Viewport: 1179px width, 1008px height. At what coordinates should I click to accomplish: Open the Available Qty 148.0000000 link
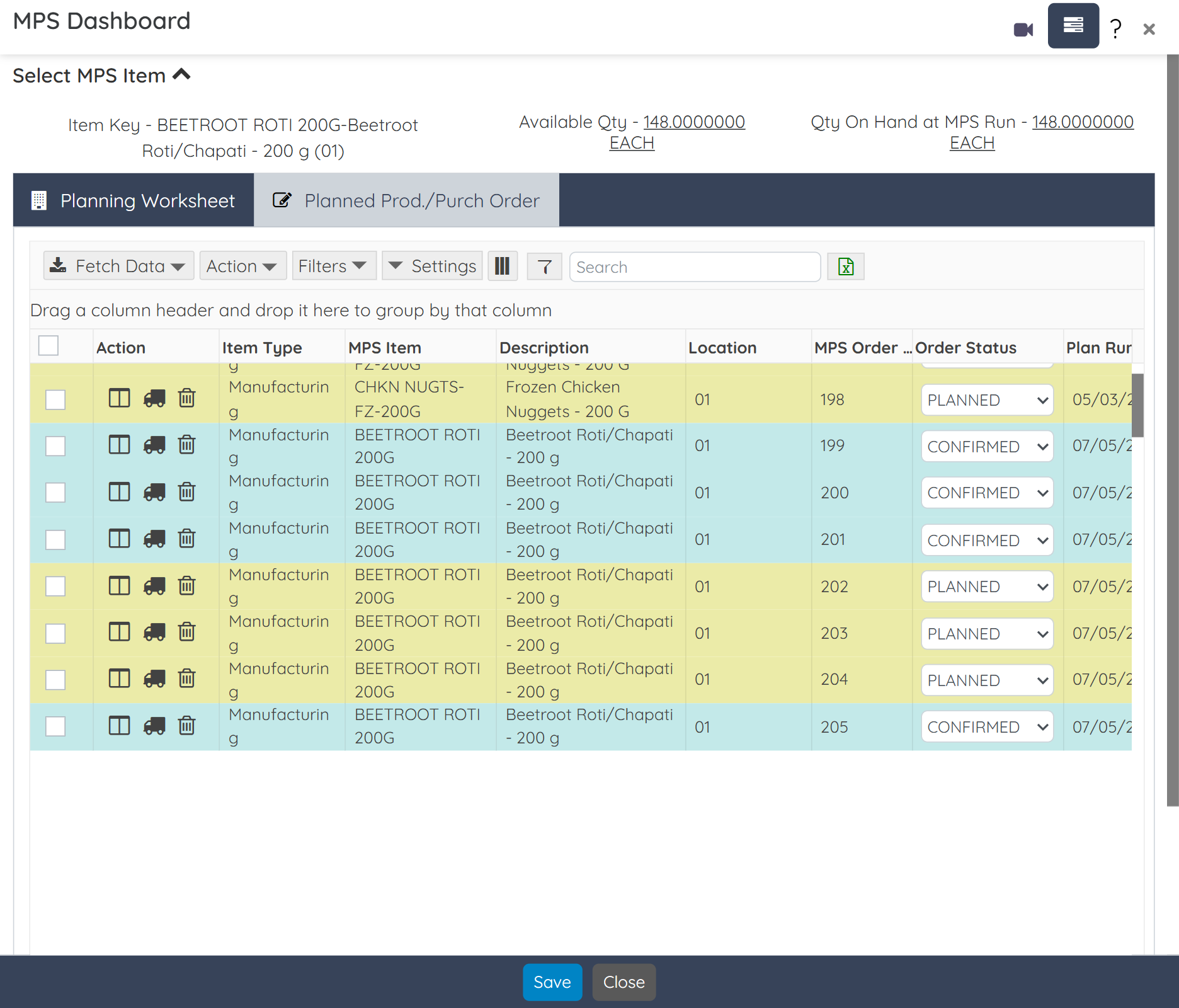coord(693,122)
